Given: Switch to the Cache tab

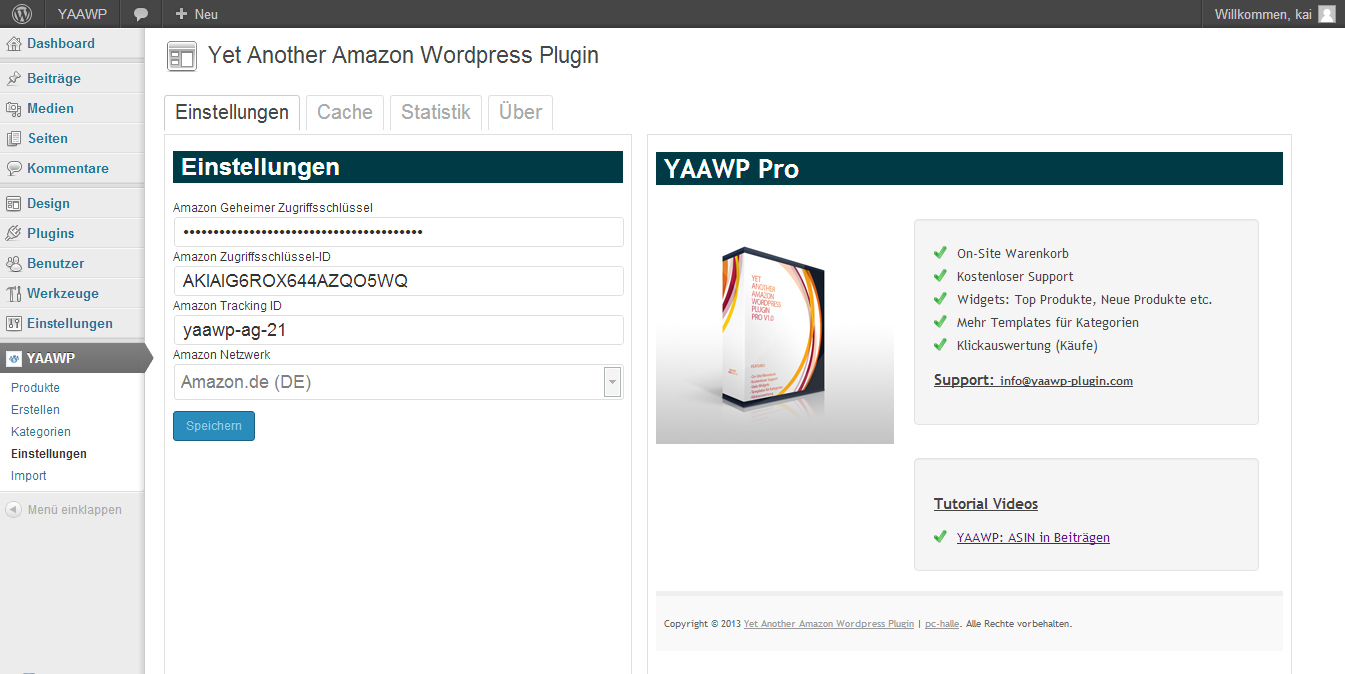Looking at the screenshot, I should tap(345, 113).
